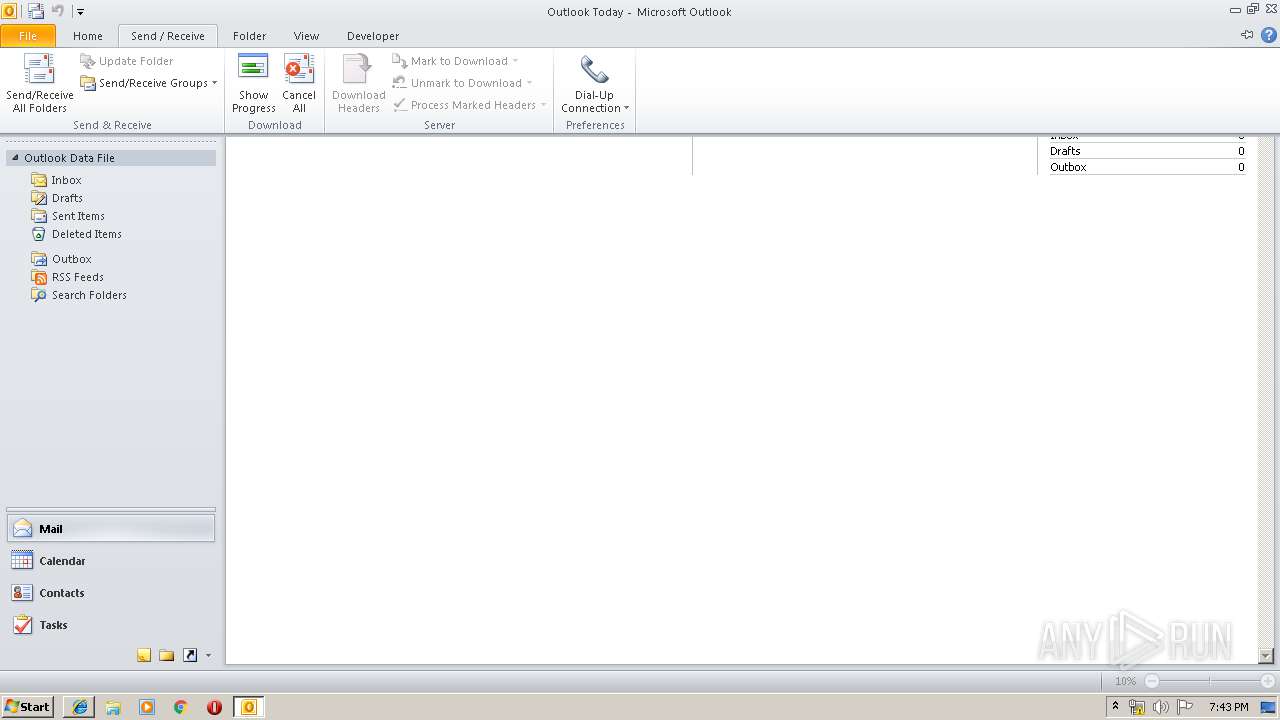Switch to the Folder tab
The width and height of the screenshot is (1280, 720).
click(x=250, y=36)
